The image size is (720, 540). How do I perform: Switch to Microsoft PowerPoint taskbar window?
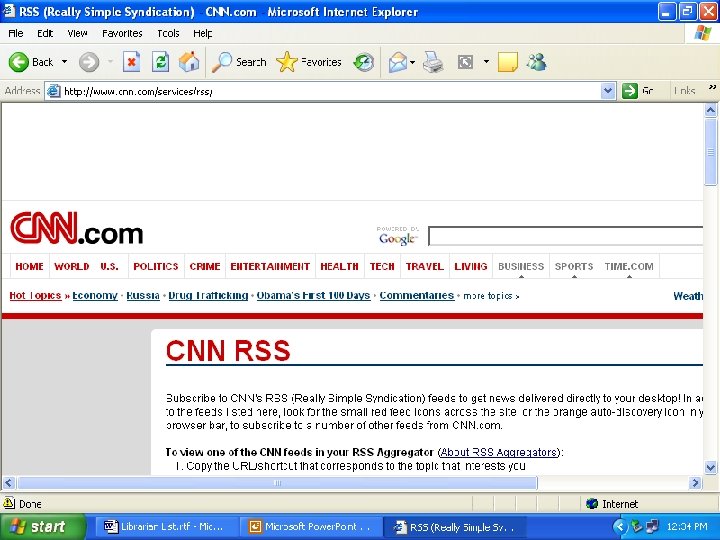(x=311, y=526)
